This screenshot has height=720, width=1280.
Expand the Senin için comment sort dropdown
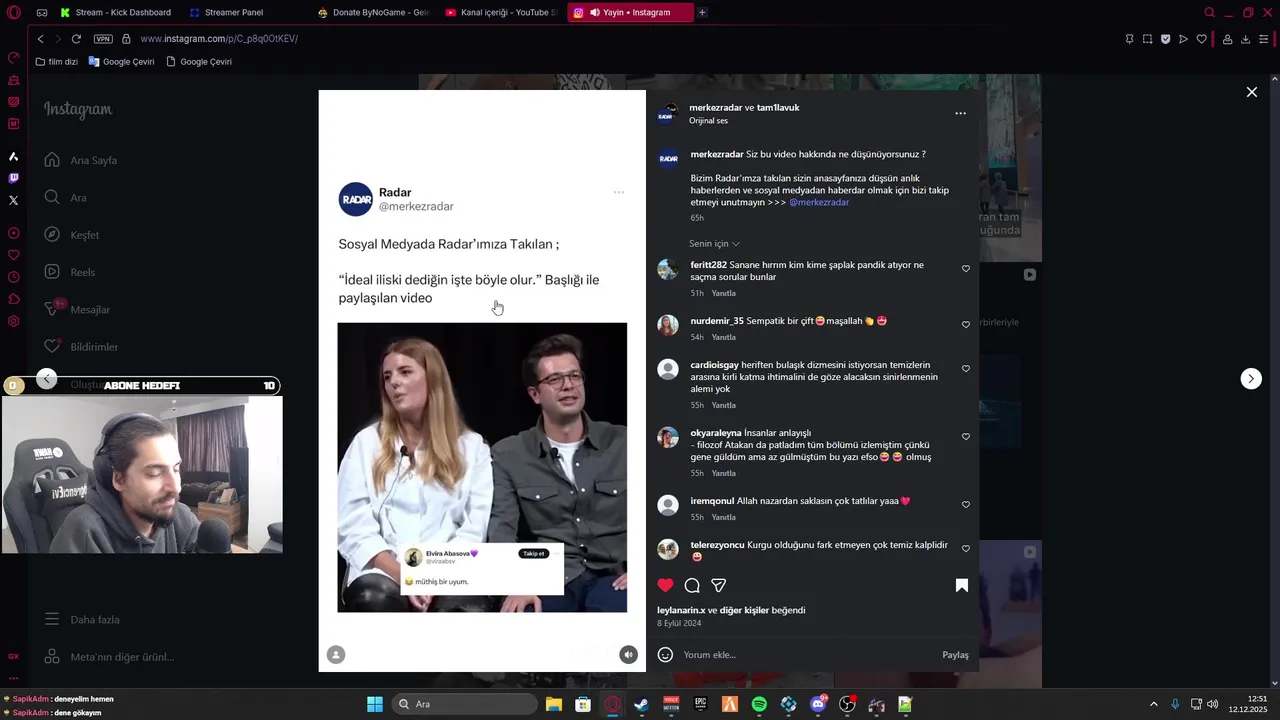pyautogui.click(x=714, y=244)
